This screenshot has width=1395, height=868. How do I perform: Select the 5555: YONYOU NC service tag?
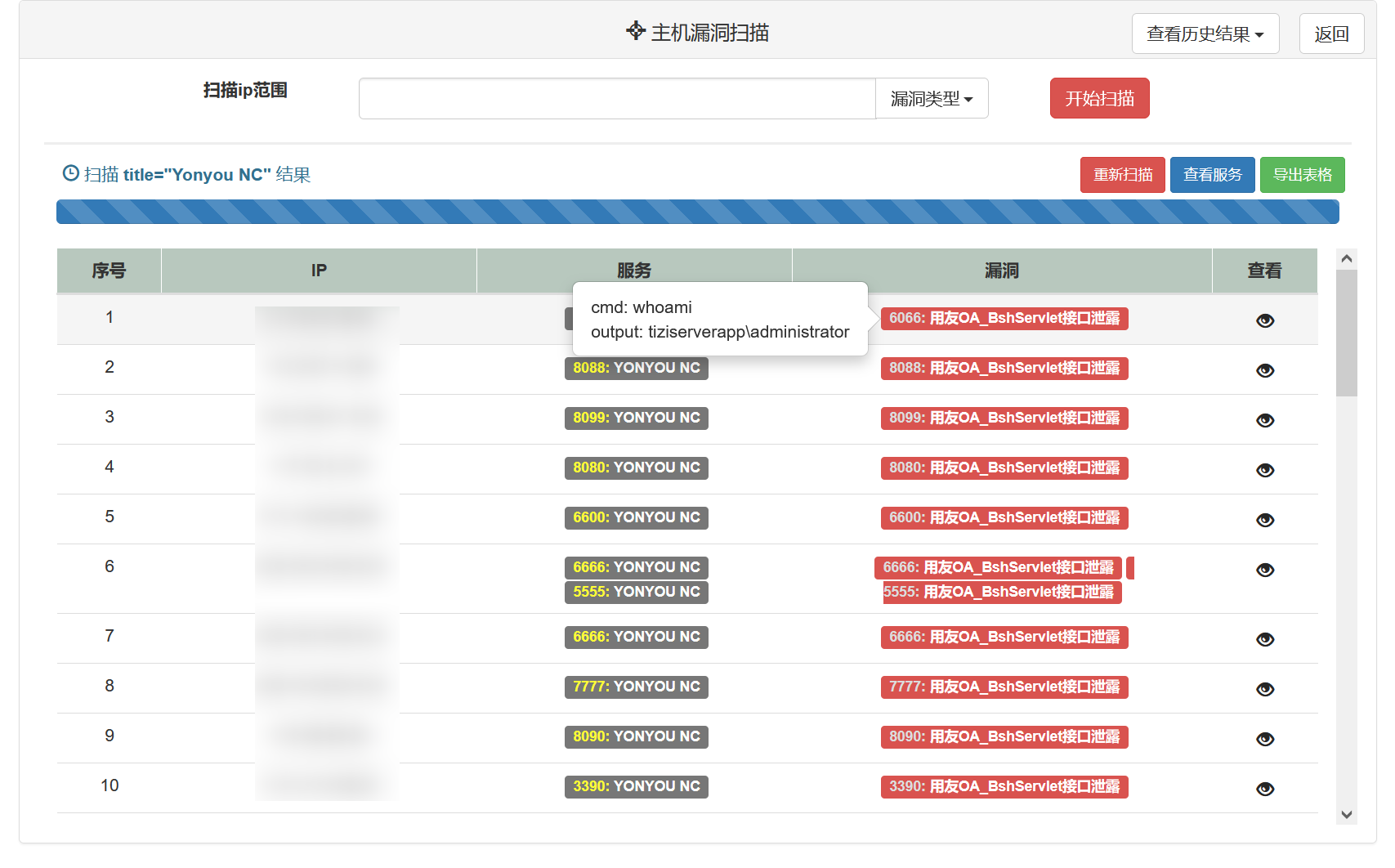[x=637, y=592]
